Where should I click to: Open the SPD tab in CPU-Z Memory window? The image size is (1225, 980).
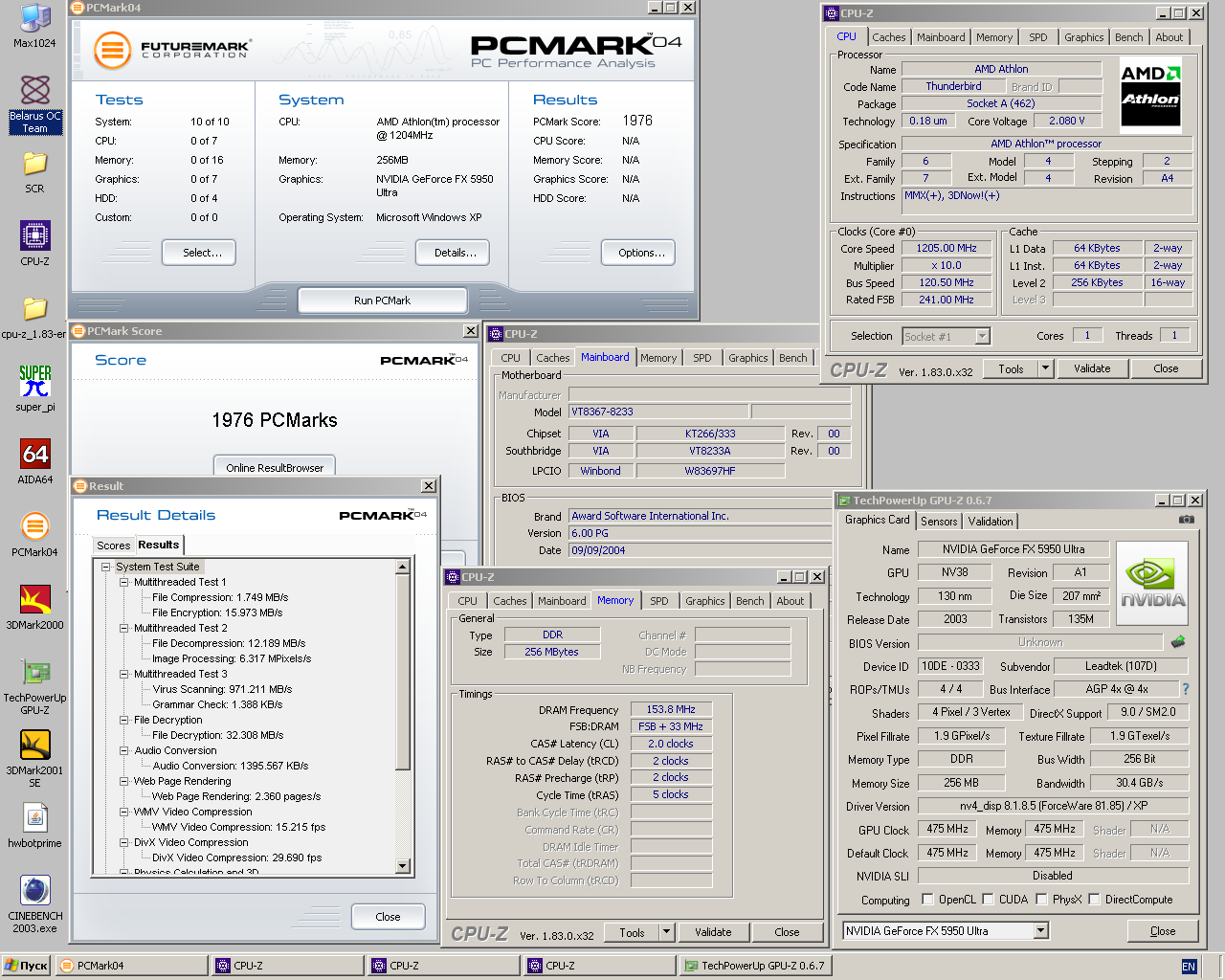(658, 601)
